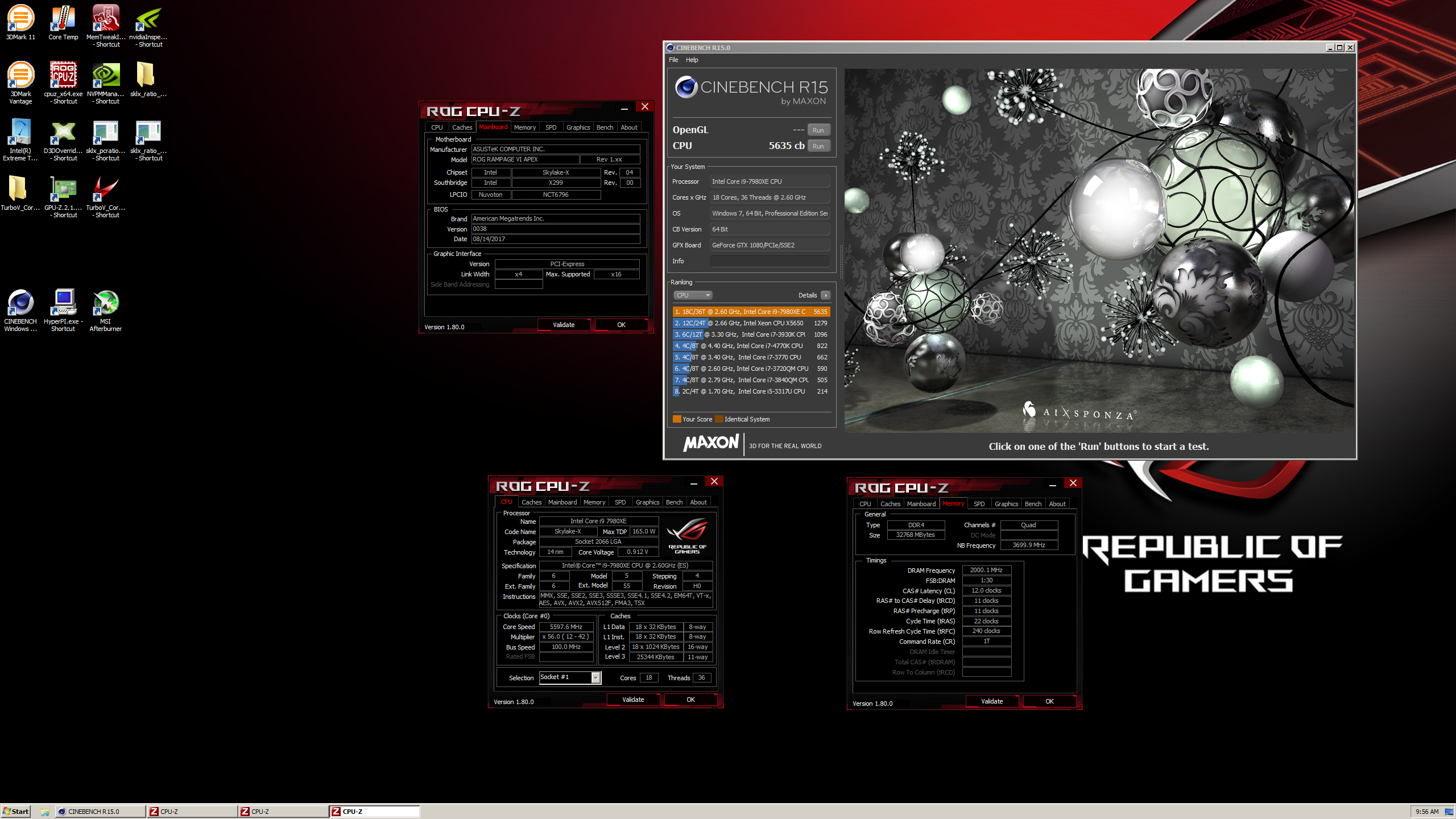Viewport: 1456px width, 819px height.
Task: Open the Socket #1 selection dropdown
Action: pos(570,677)
